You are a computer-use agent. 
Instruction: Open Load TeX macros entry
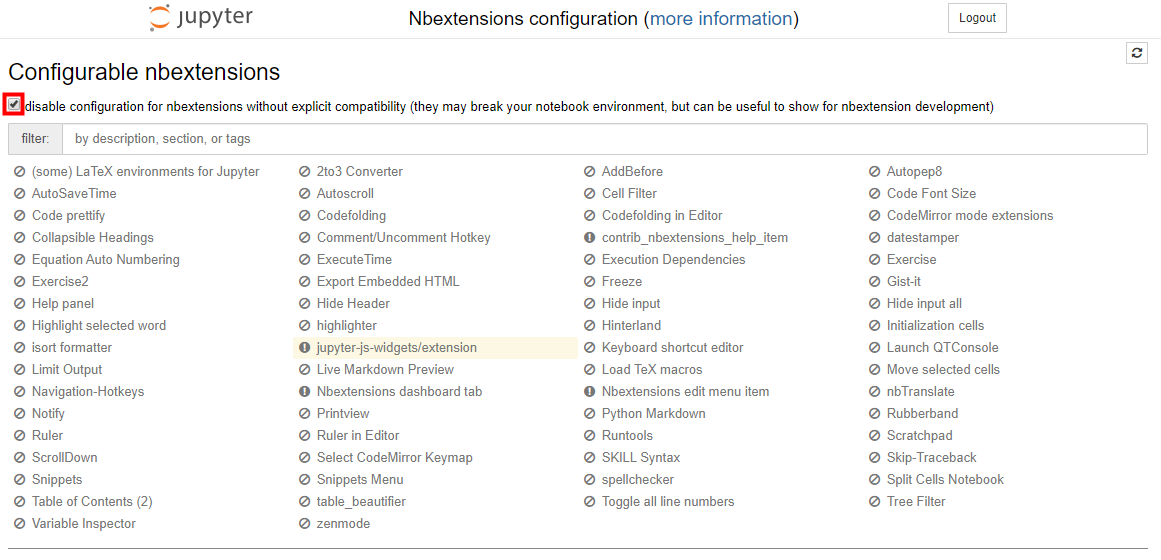tap(652, 370)
